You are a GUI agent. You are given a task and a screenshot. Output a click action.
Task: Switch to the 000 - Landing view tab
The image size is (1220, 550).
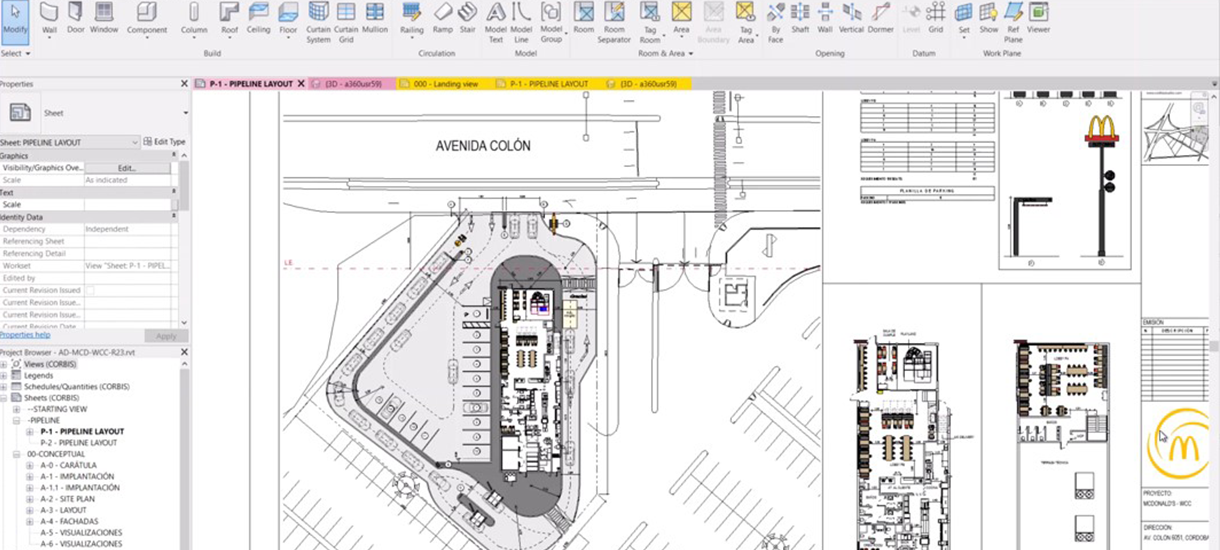(446, 84)
